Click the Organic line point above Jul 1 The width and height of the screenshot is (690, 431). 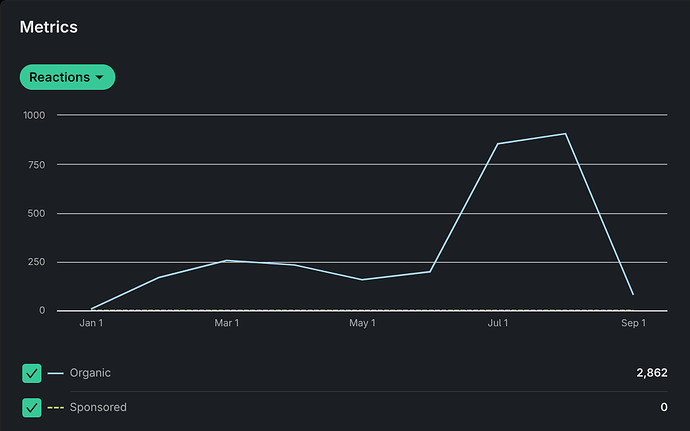[x=497, y=144]
